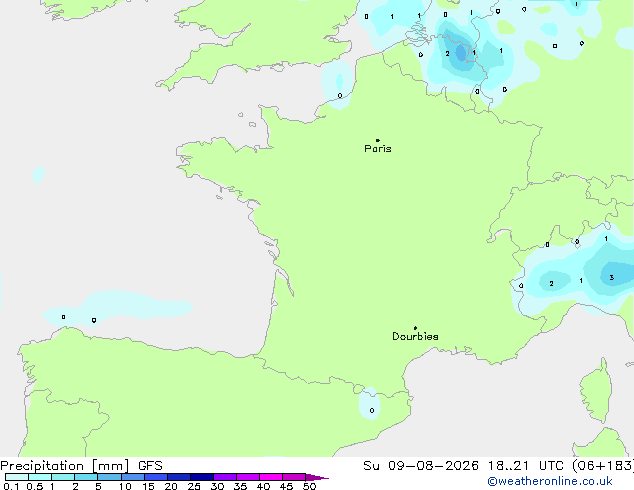Click the precipitation value 2 over Belgium
This screenshot has width=634, height=490.
point(447,53)
